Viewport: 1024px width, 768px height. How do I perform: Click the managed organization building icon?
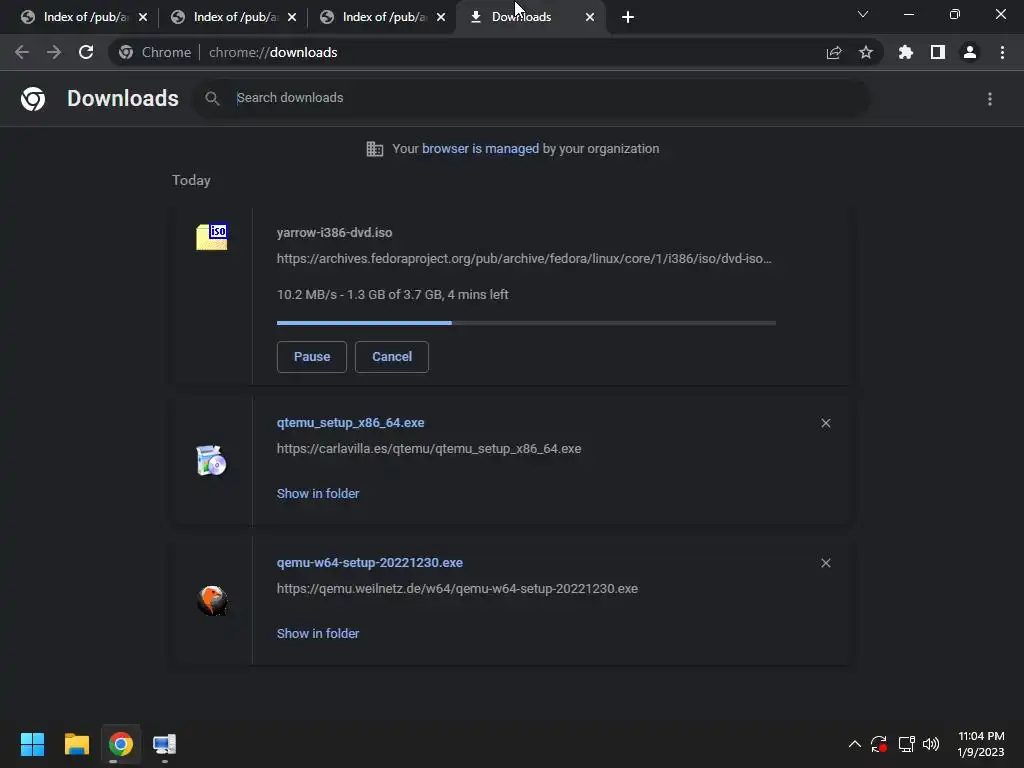(374, 149)
